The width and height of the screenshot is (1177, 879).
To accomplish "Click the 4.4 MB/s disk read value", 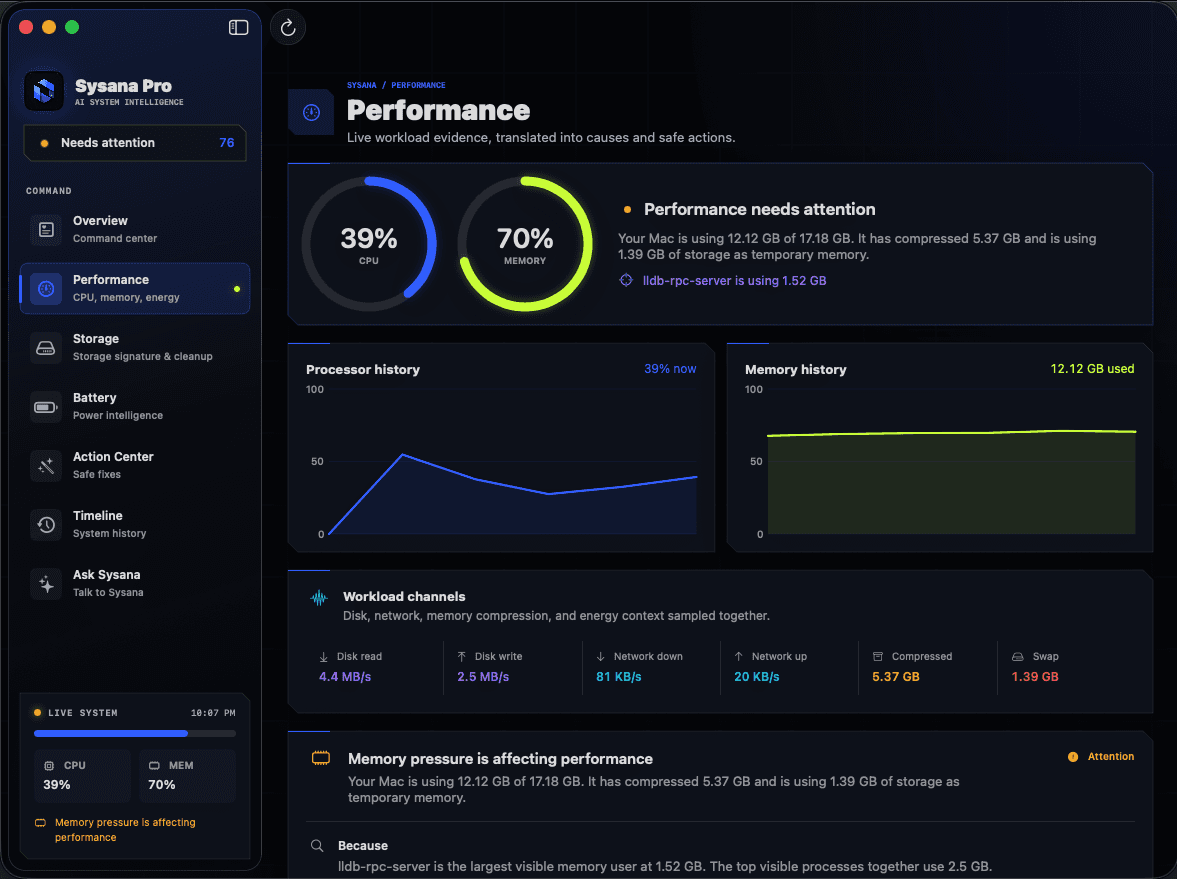I will [x=345, y=677].
